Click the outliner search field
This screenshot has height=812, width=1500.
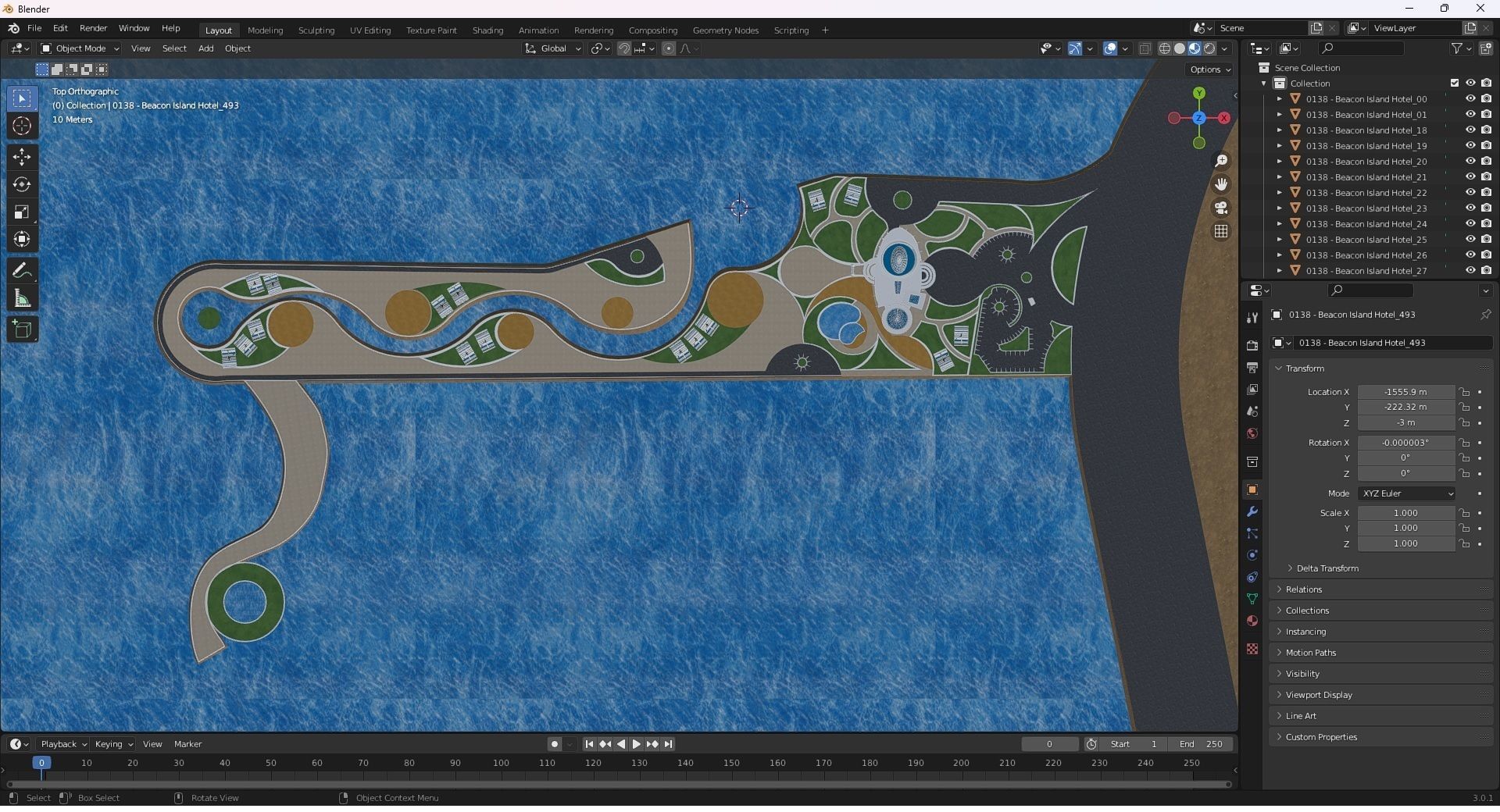[1360, 48]
